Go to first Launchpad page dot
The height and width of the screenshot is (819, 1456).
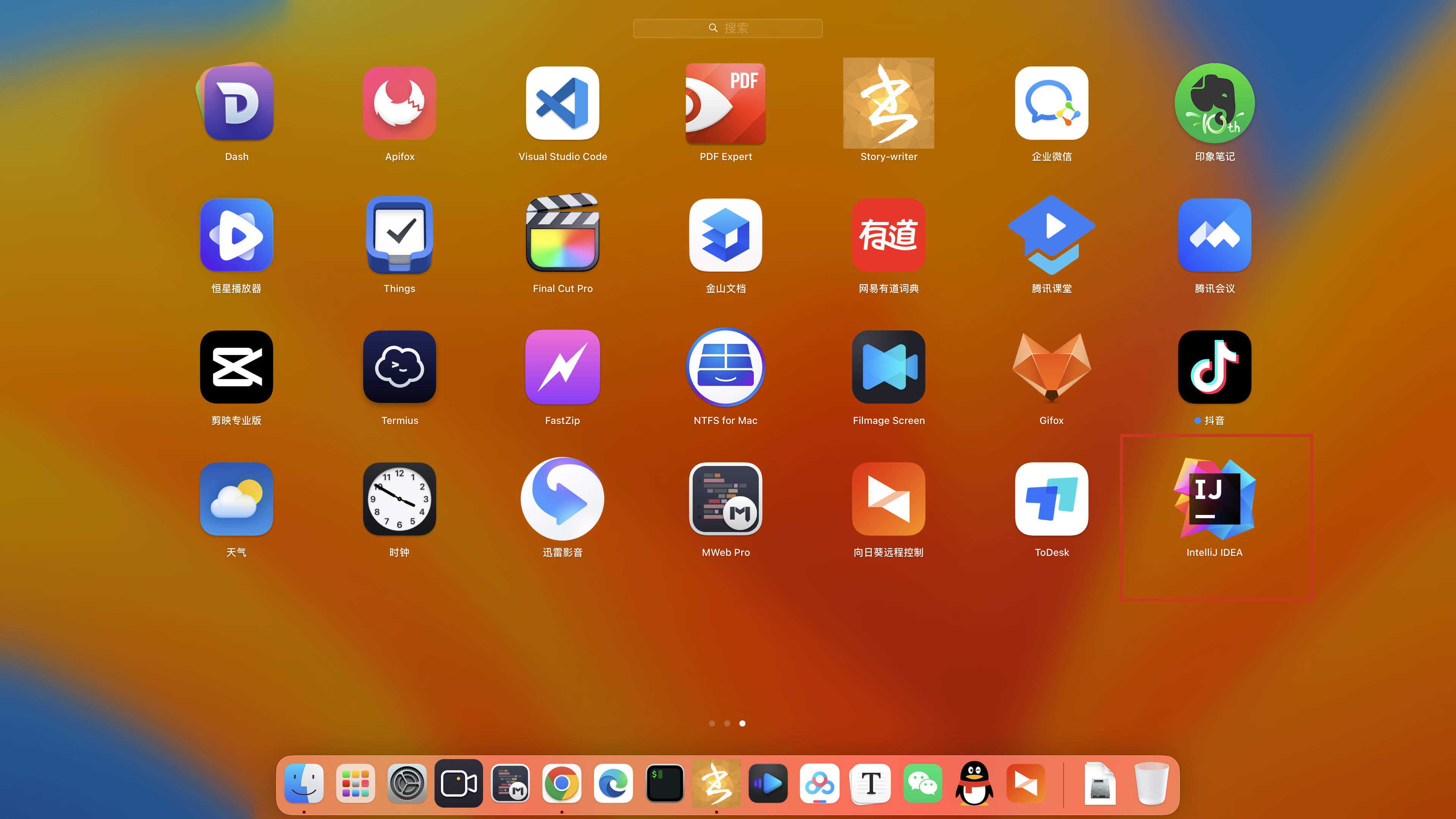click(712, 723)
